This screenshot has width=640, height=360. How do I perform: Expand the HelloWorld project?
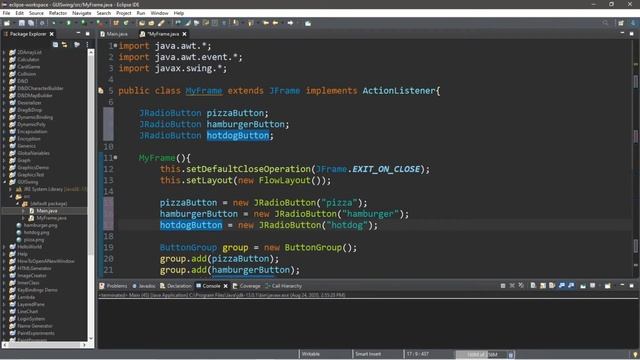pyautogui.click(x=4, y=247)
